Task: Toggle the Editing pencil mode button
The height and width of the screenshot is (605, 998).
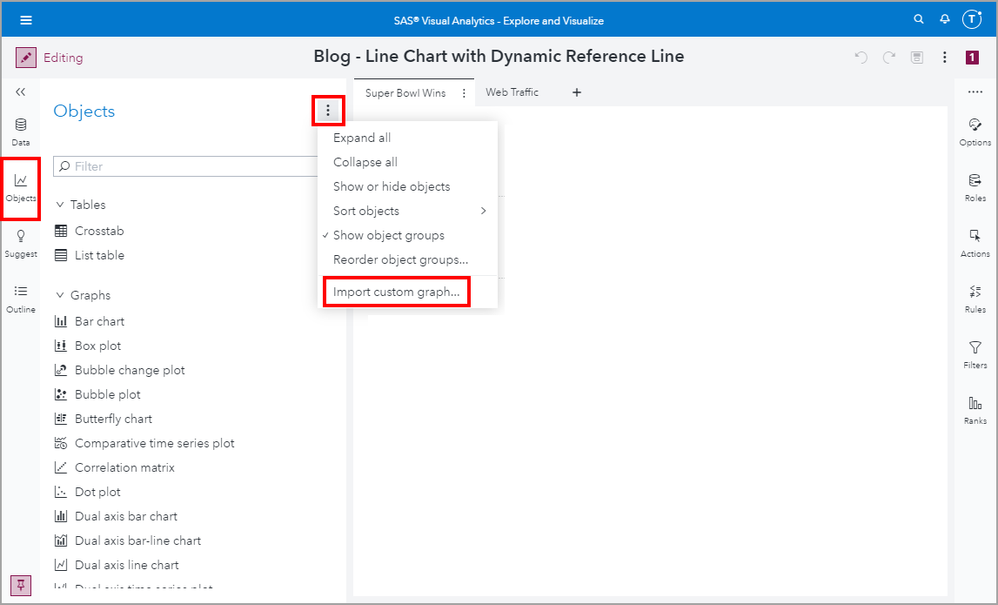Action: point(27,58)
